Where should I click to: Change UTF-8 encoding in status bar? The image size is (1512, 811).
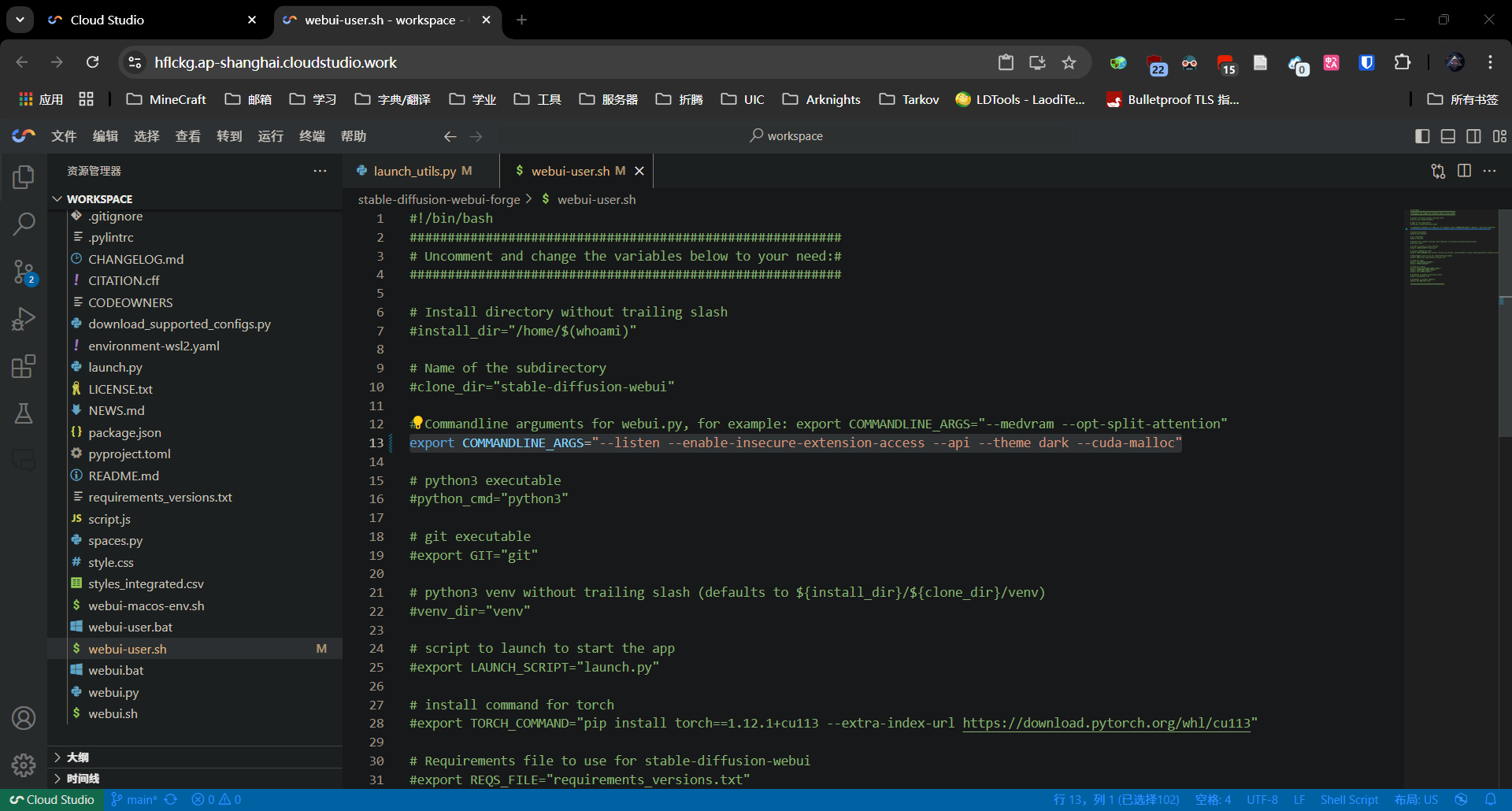tap(1262, 799)
